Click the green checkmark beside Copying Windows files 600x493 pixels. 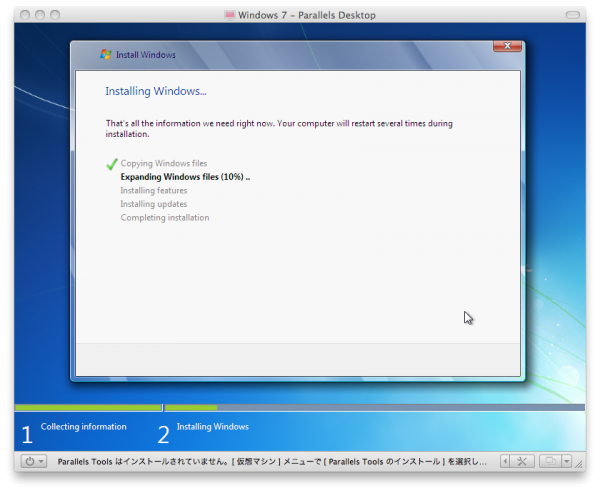[x=111, y=164]
